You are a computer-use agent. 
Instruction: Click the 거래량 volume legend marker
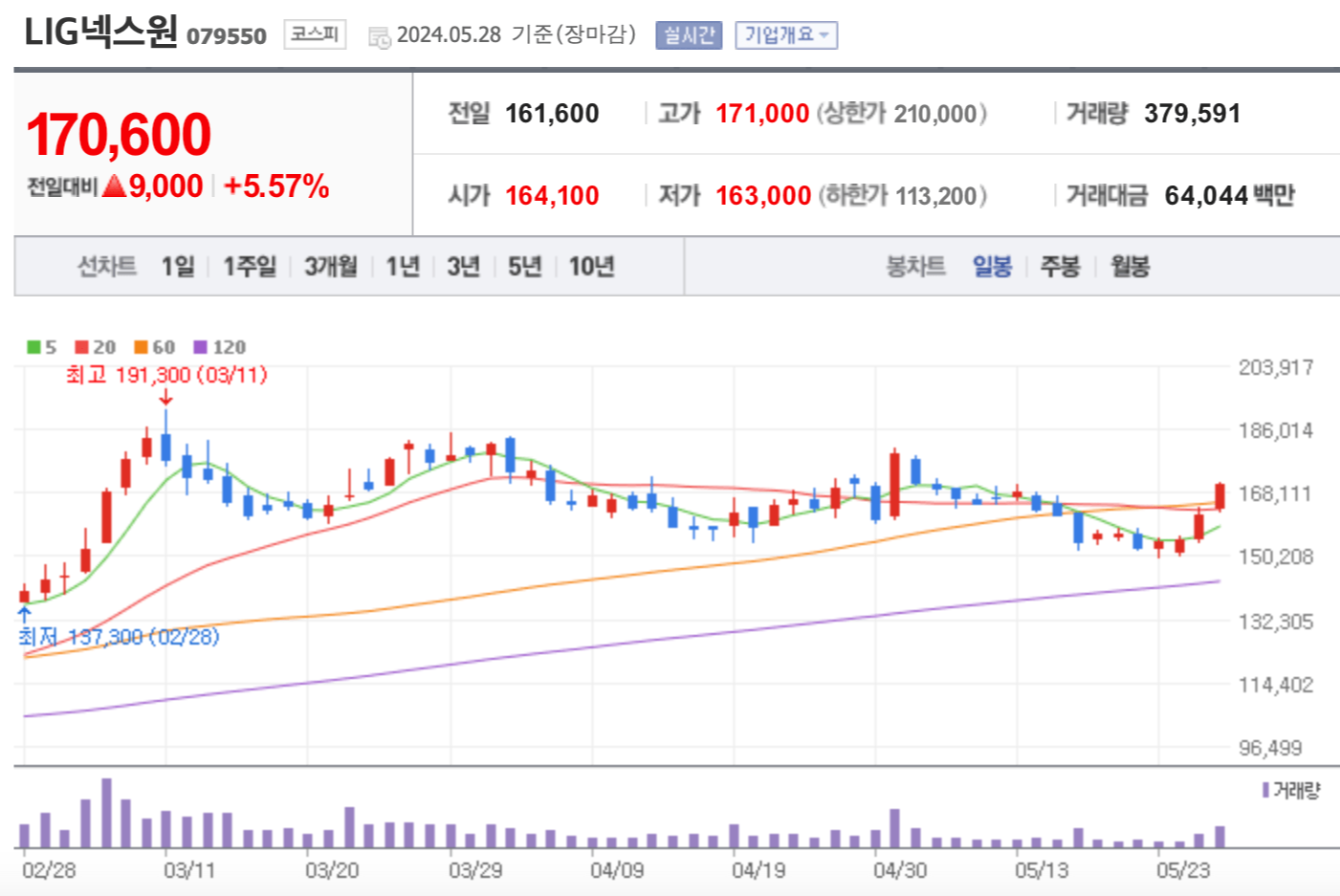point(1265,790)
